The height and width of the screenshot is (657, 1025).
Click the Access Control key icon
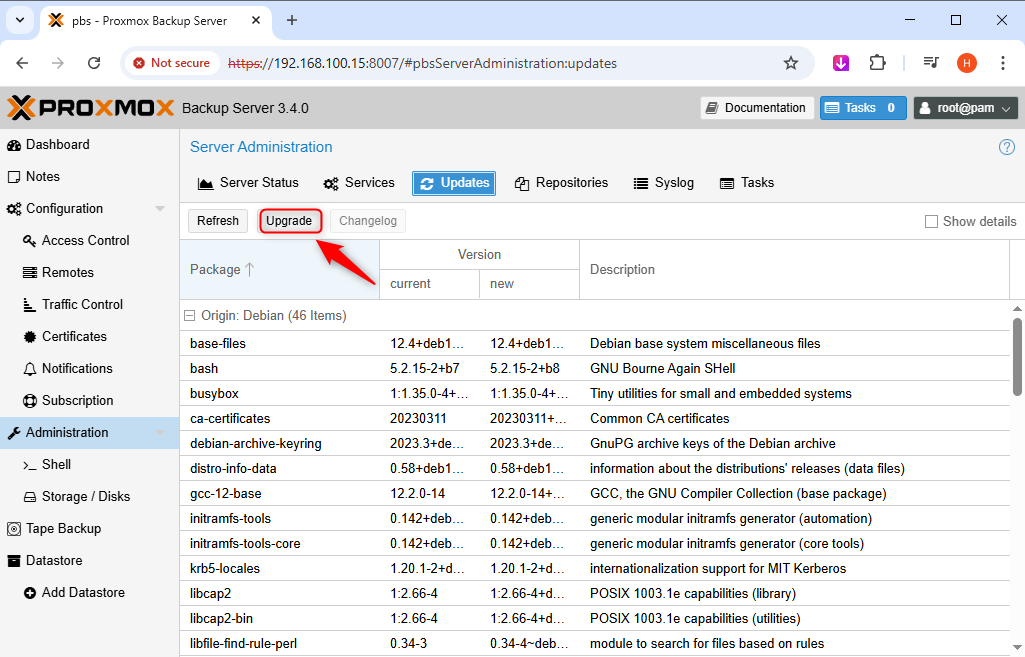point(29,241)
